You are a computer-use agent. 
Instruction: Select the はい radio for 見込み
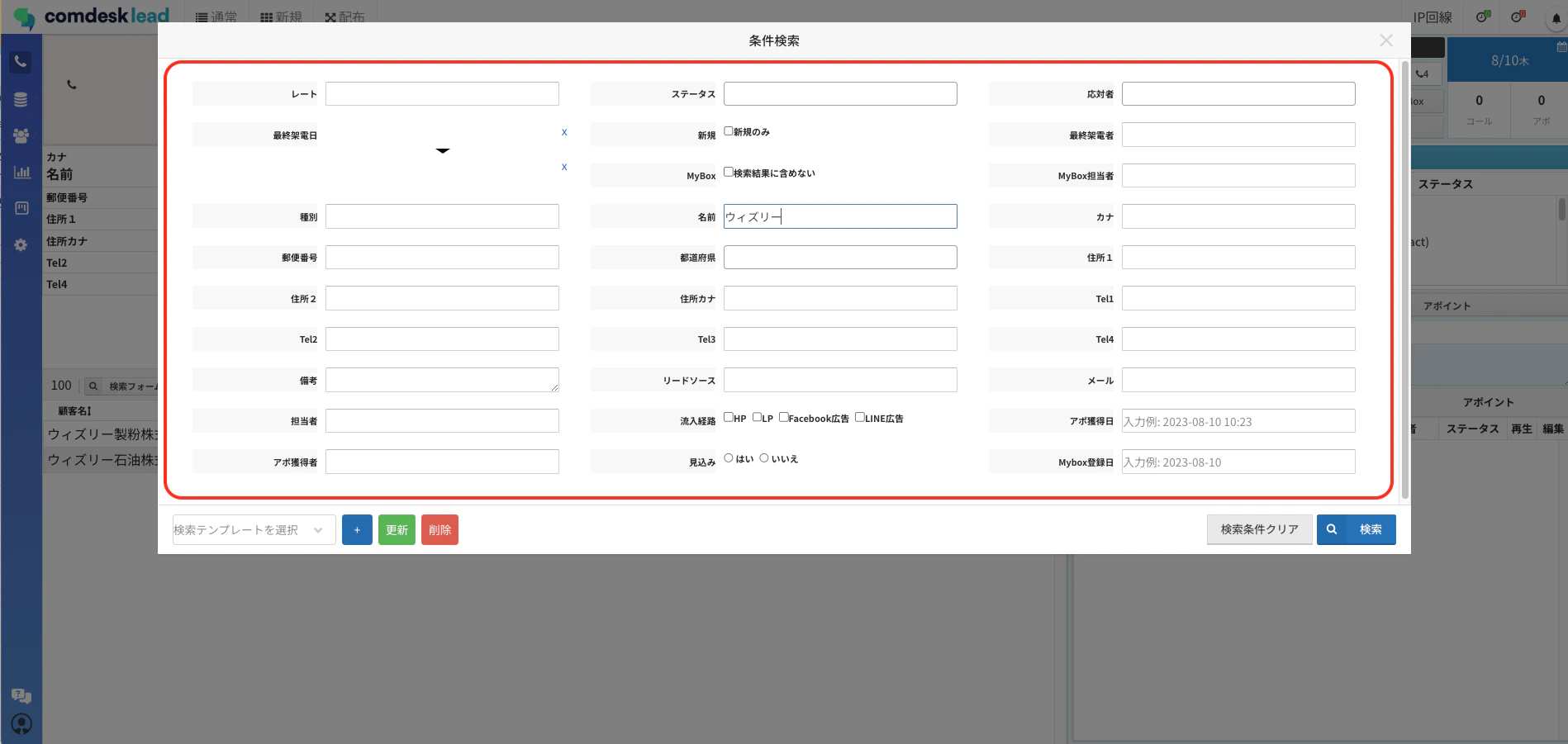tap(729, 458)
